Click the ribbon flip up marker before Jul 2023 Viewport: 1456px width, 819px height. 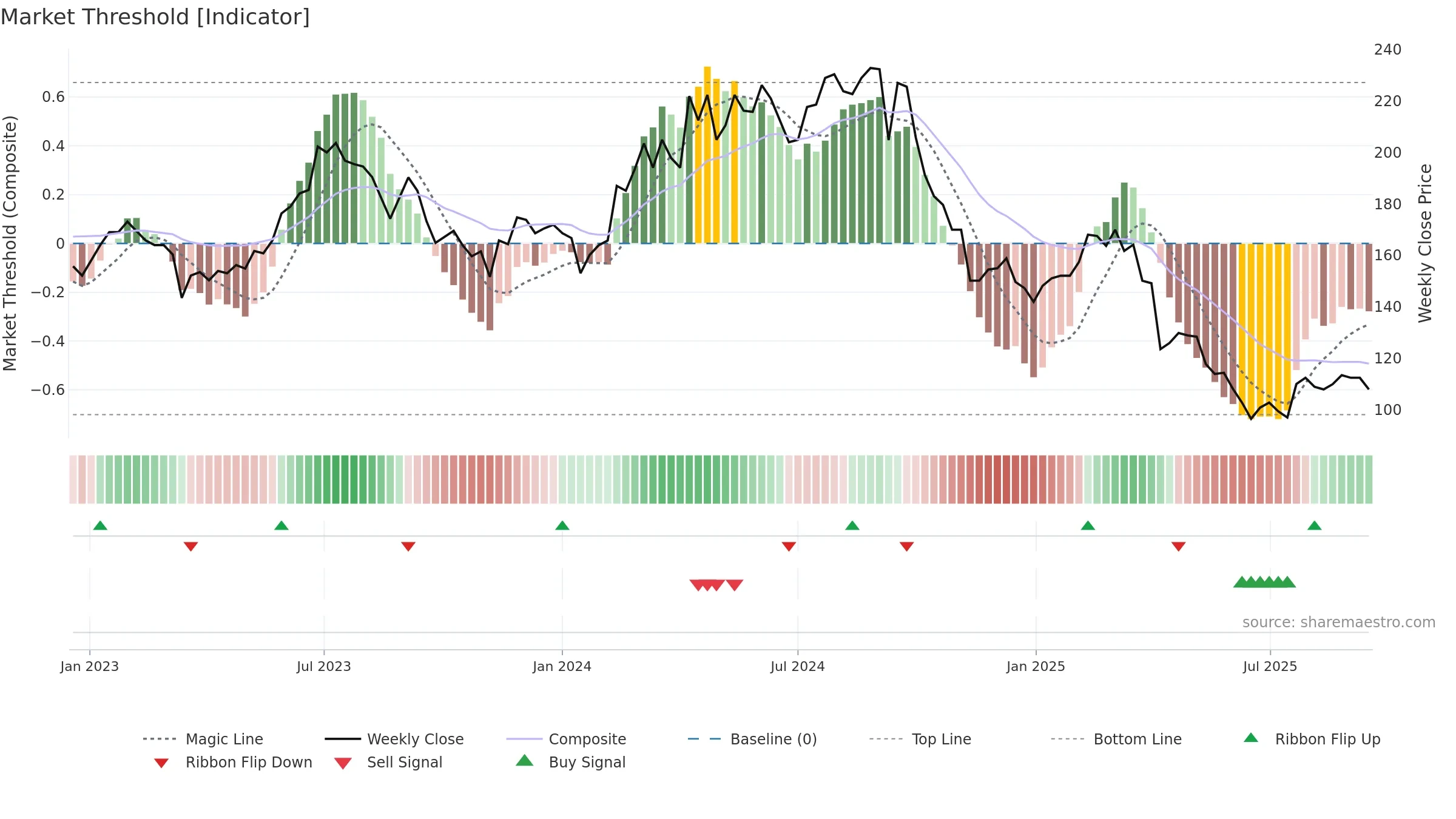click(281, 525)
